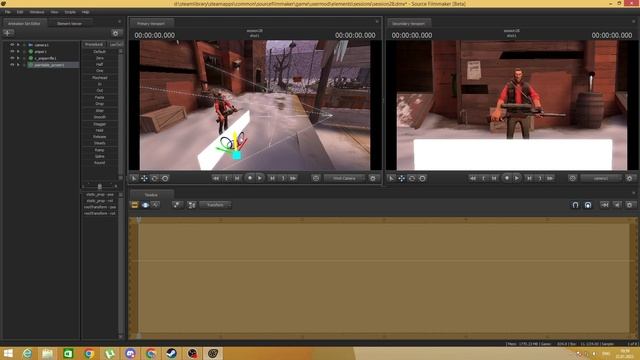
Task: Choose rotate tool in Secondary Viewport
Action: [412, 178]
